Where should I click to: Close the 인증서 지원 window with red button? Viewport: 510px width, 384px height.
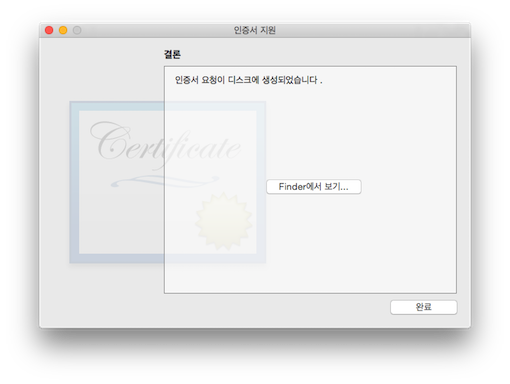pos(49,30)
